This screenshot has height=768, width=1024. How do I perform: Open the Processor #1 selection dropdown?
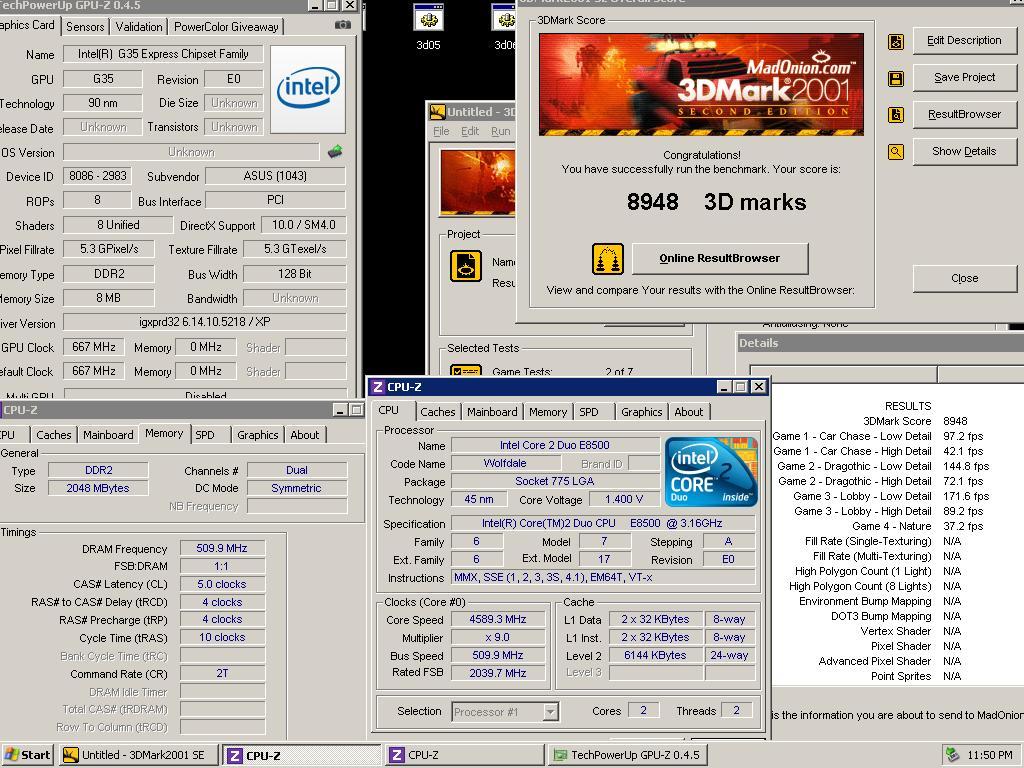551,712
